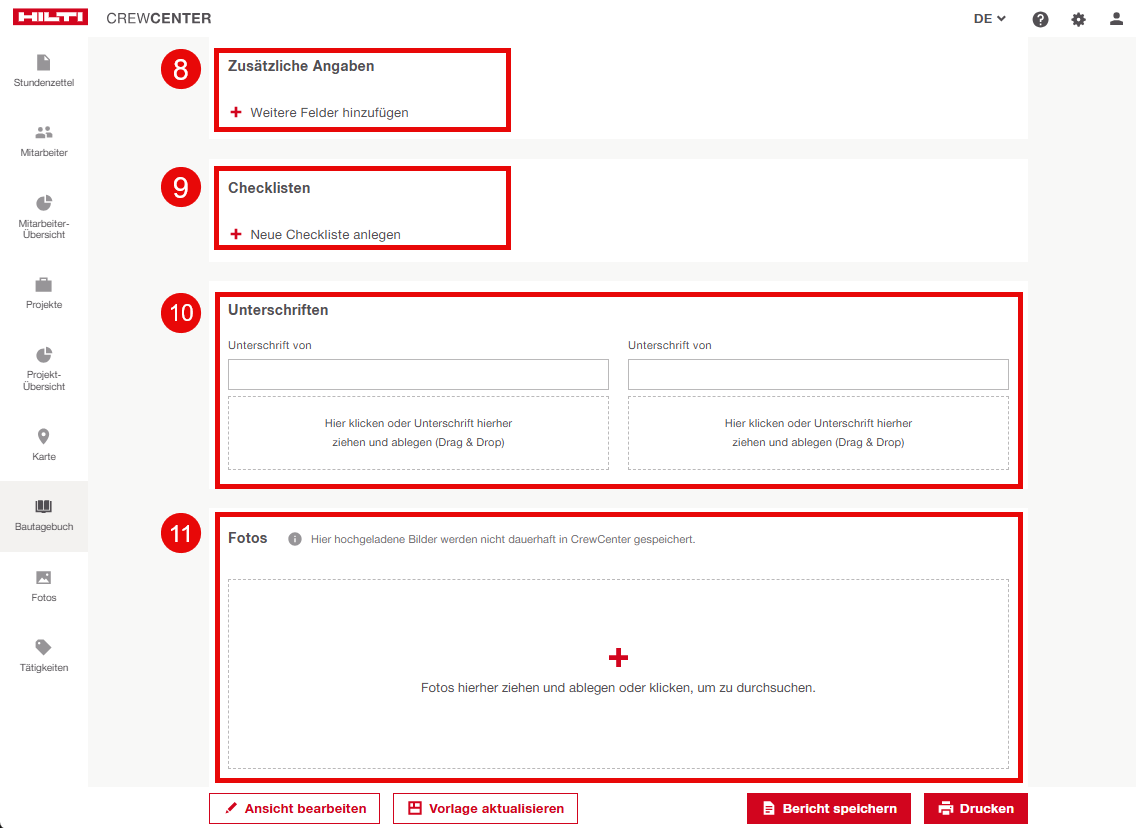Screen dimensions: 1136x828
Task: Open the user profile icon
Action: [x=1116, y=19]
